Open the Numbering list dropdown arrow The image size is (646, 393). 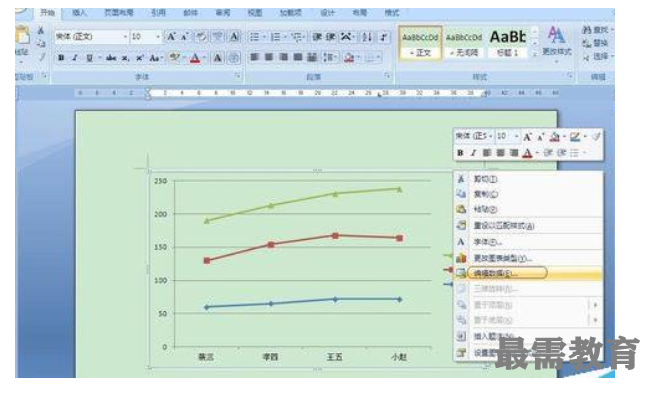(285, 37)
